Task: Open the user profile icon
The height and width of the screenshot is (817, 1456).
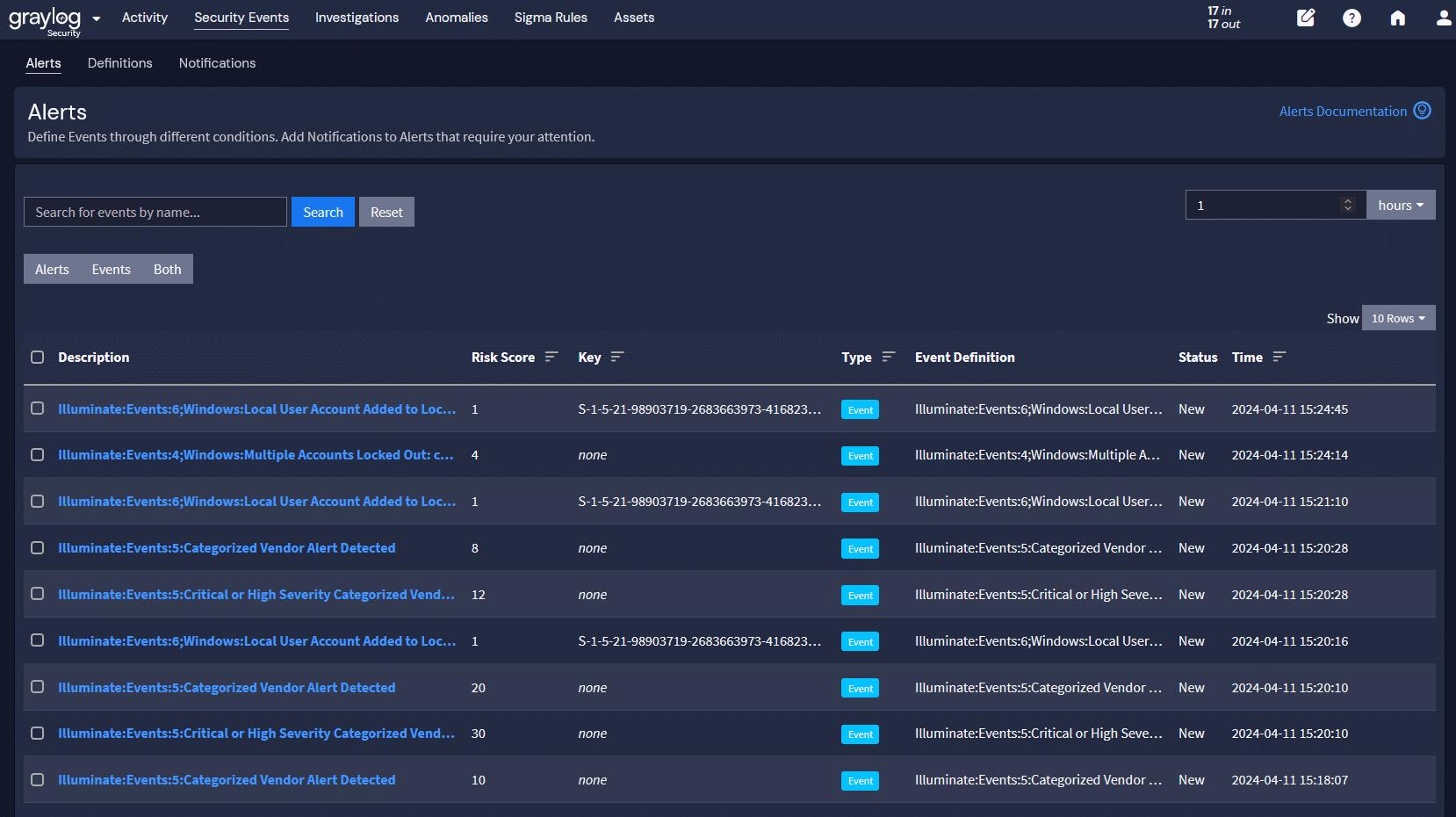Action: [1443, 18]
